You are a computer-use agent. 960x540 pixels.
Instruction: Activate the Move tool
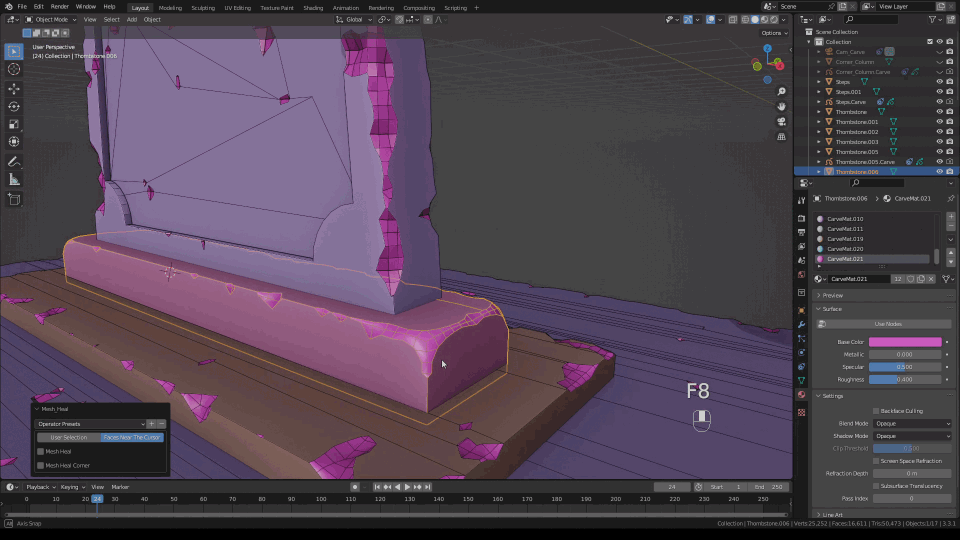(14, 89)
